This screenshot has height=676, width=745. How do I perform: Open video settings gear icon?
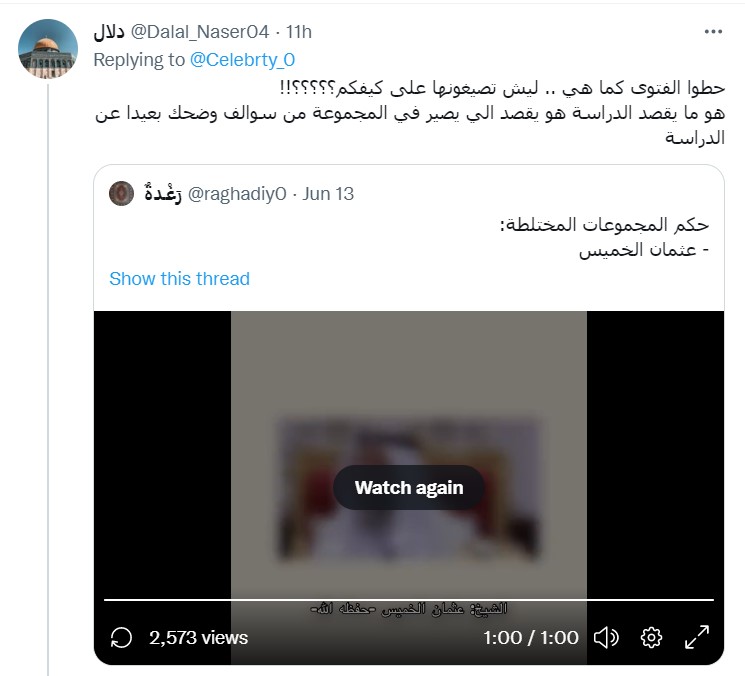651,637
